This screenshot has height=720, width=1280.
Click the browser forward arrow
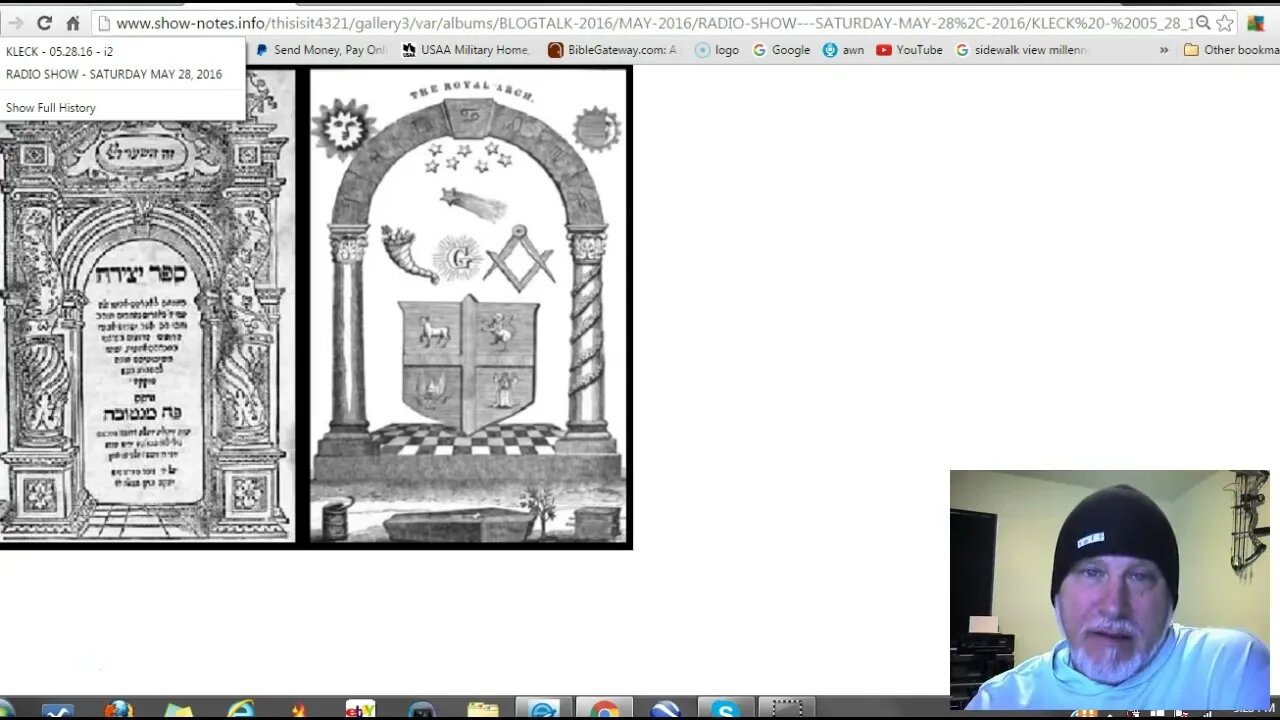pos(15,23)
